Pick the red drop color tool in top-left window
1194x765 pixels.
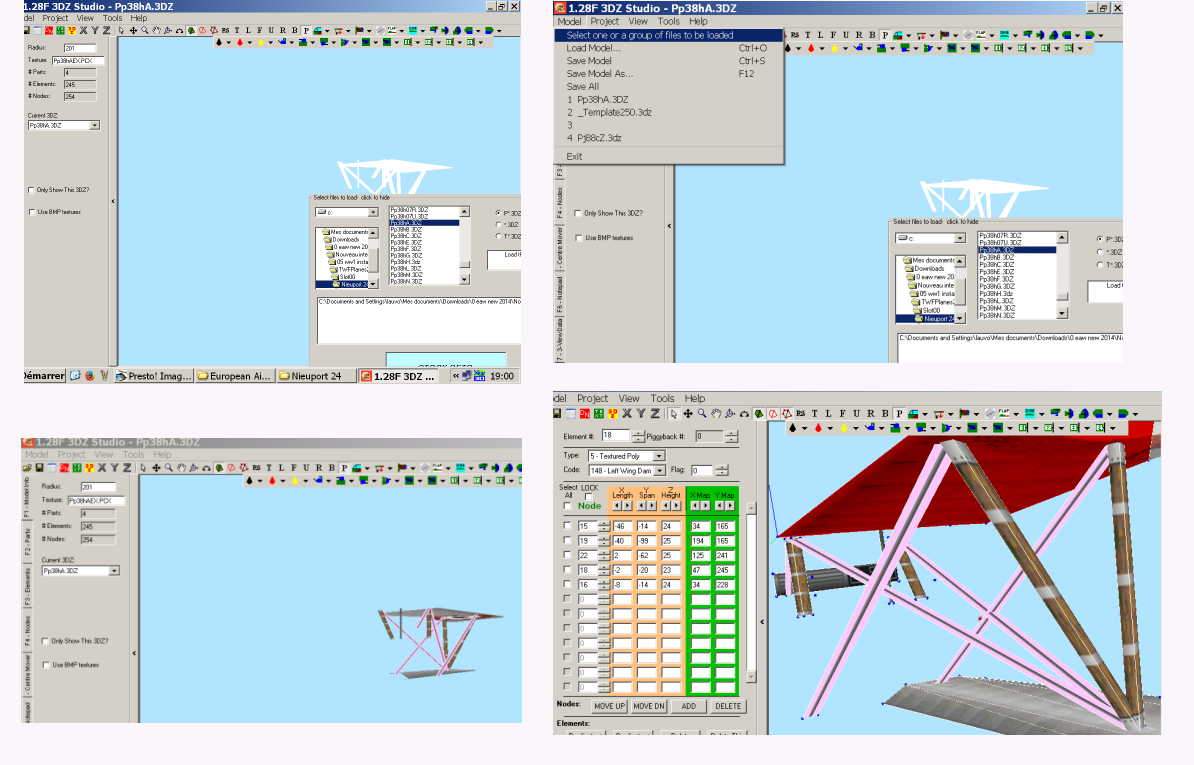point(240,42)
